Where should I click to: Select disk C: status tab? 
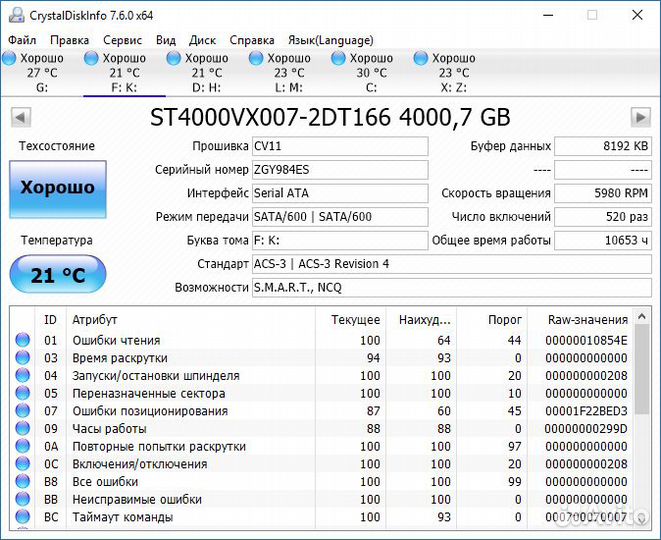371,73
